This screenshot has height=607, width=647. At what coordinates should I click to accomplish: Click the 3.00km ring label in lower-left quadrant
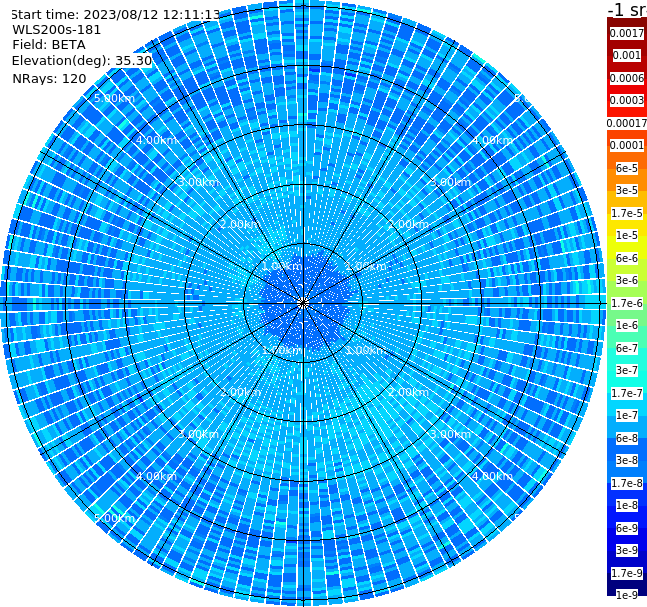coord(198,435)
